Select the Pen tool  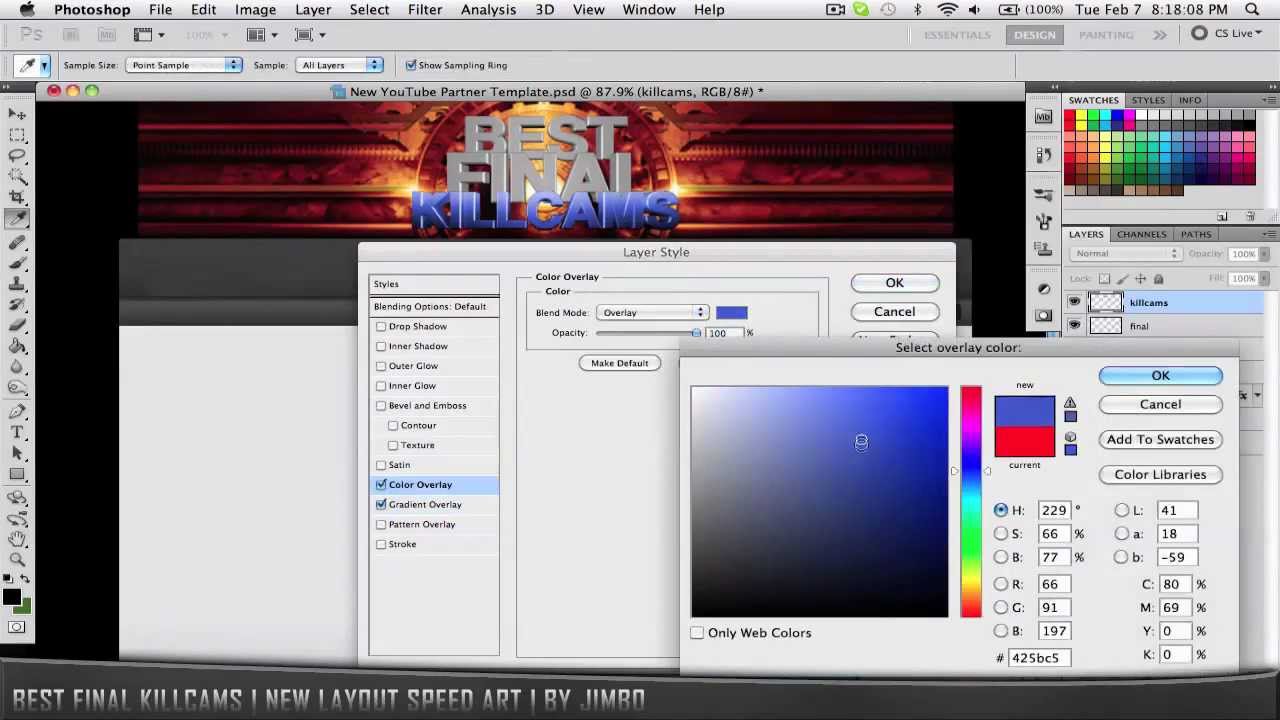pyautogui.click(x=17, y=412)
